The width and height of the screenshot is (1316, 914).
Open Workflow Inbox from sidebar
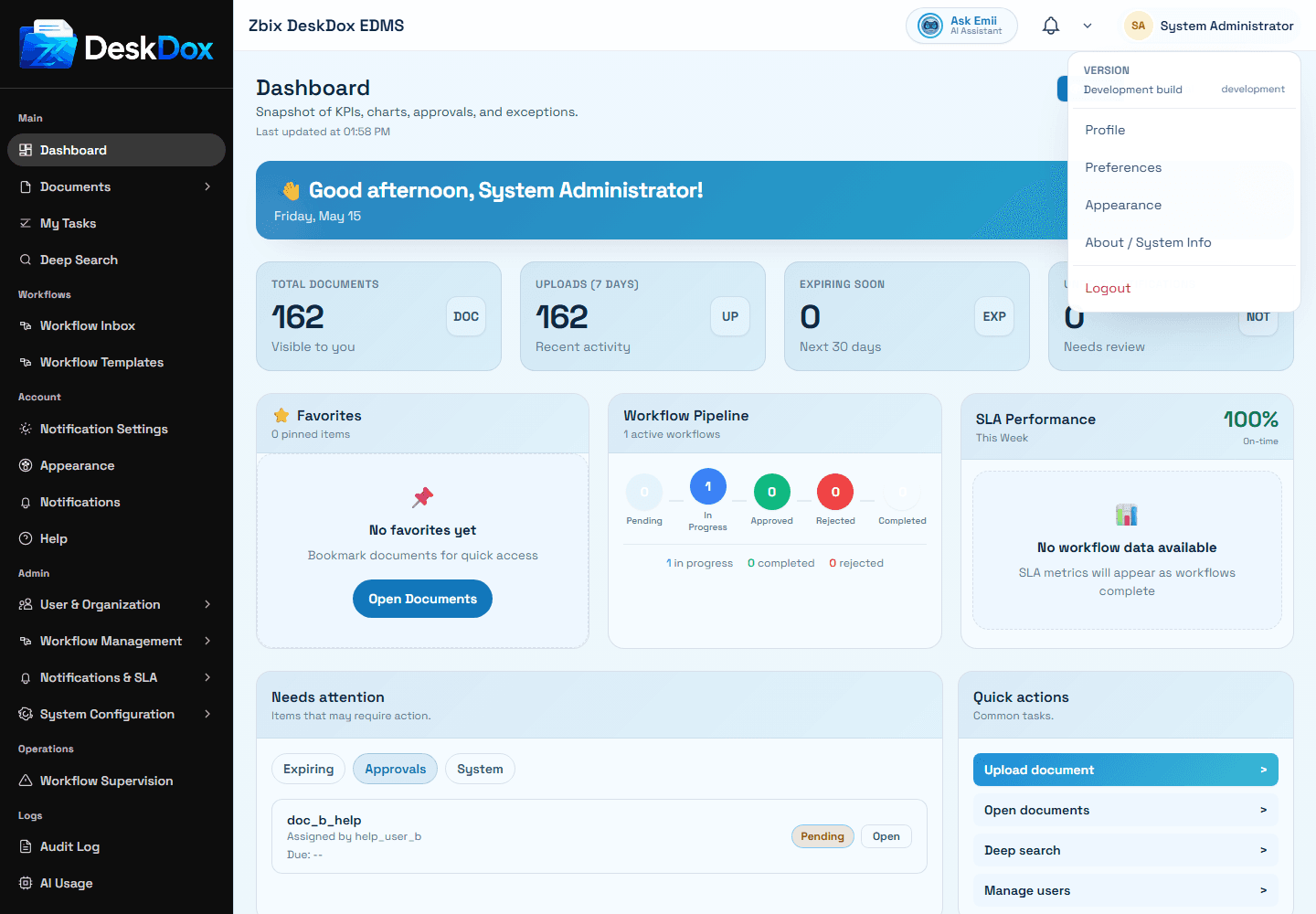pos(116,325)
